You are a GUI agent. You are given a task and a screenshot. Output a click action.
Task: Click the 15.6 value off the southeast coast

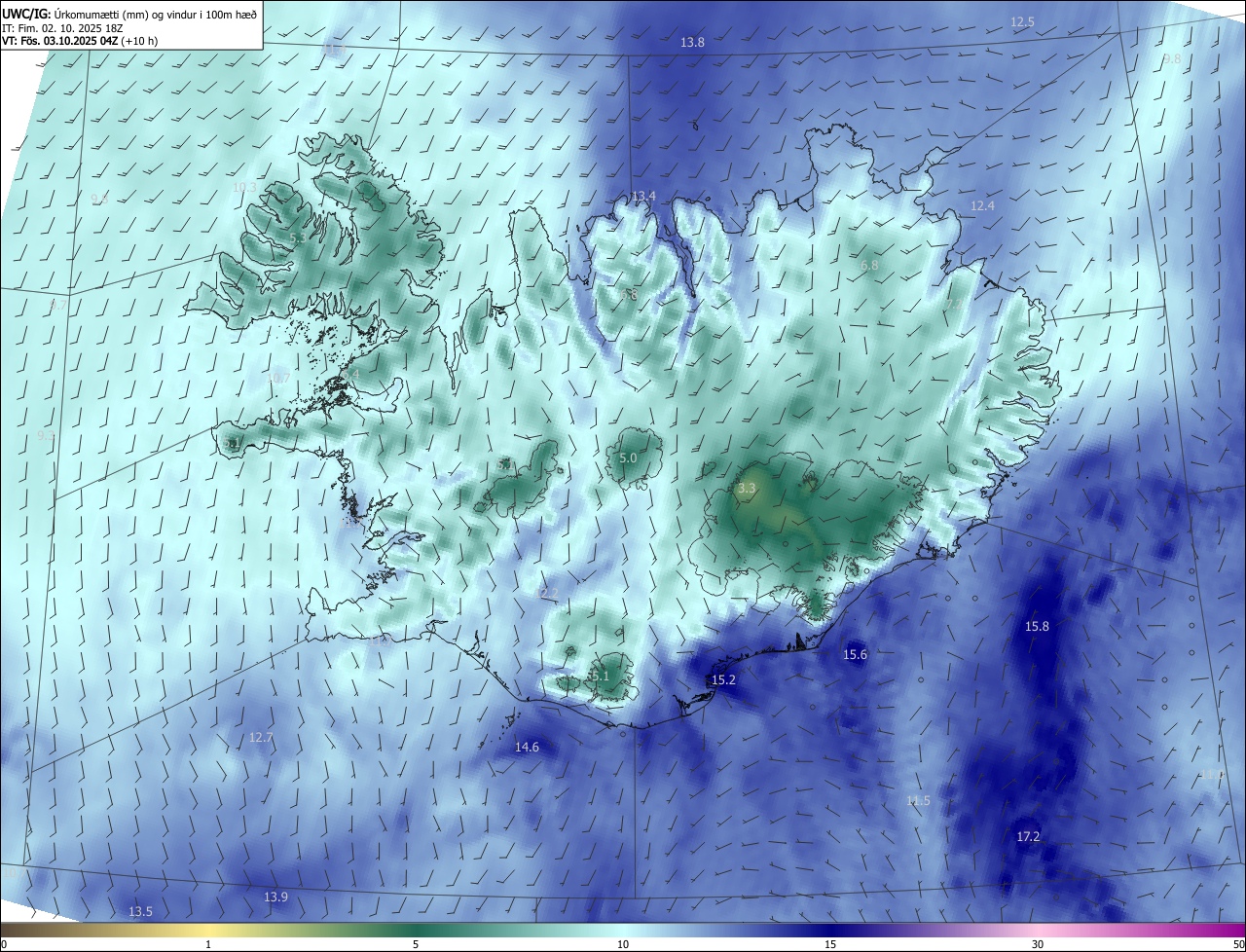855,654
